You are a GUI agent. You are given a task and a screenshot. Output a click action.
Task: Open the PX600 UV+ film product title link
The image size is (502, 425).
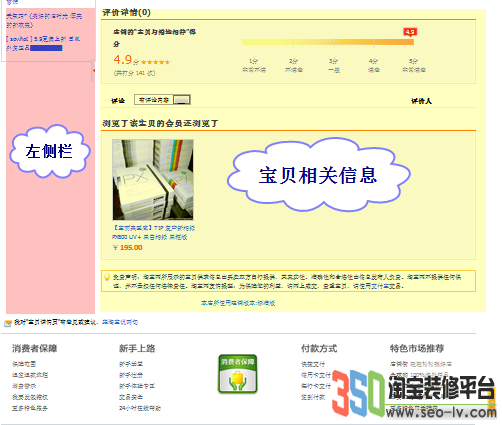154,233
